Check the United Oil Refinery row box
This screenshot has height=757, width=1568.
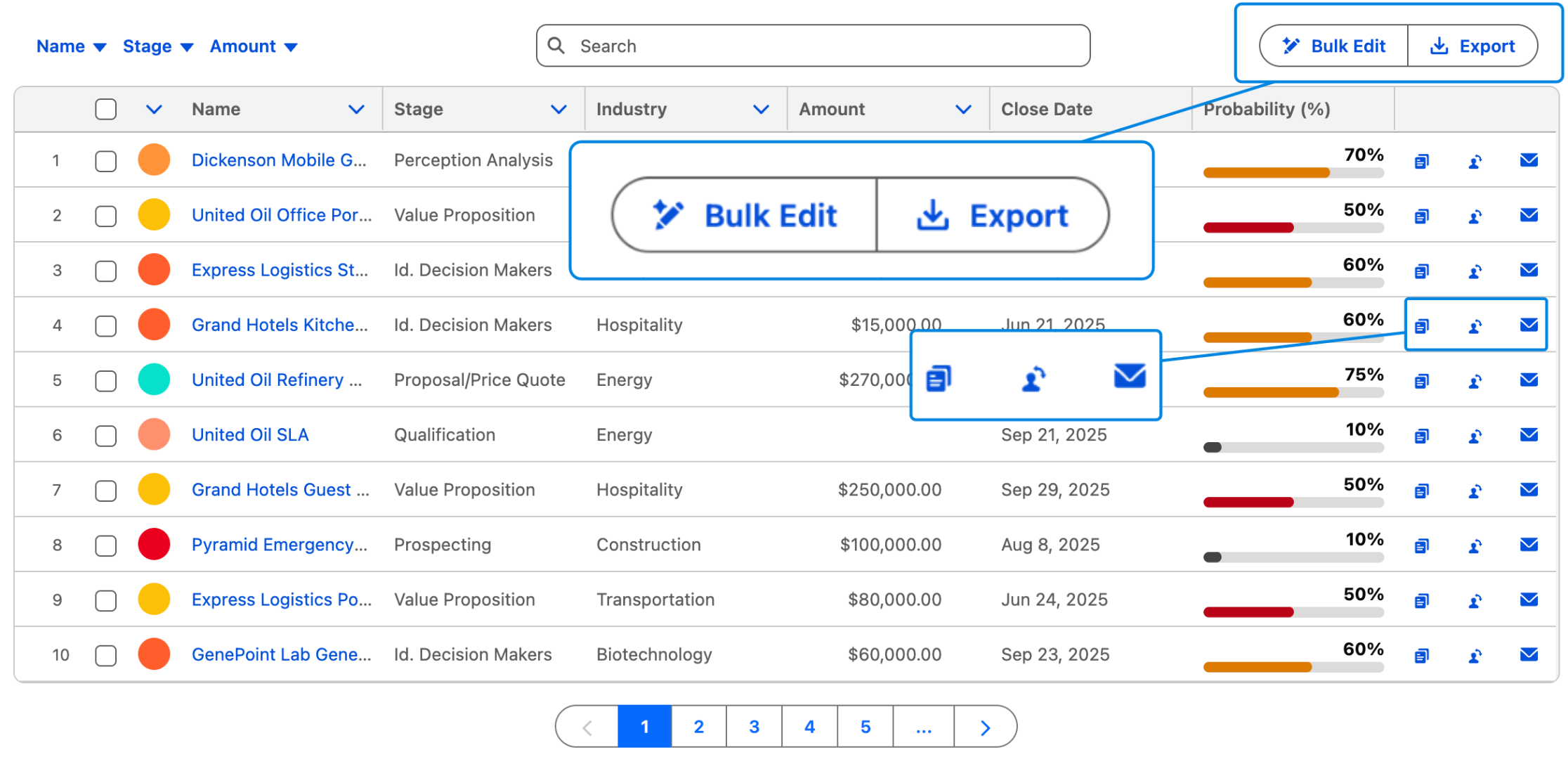tap(105, 380)
